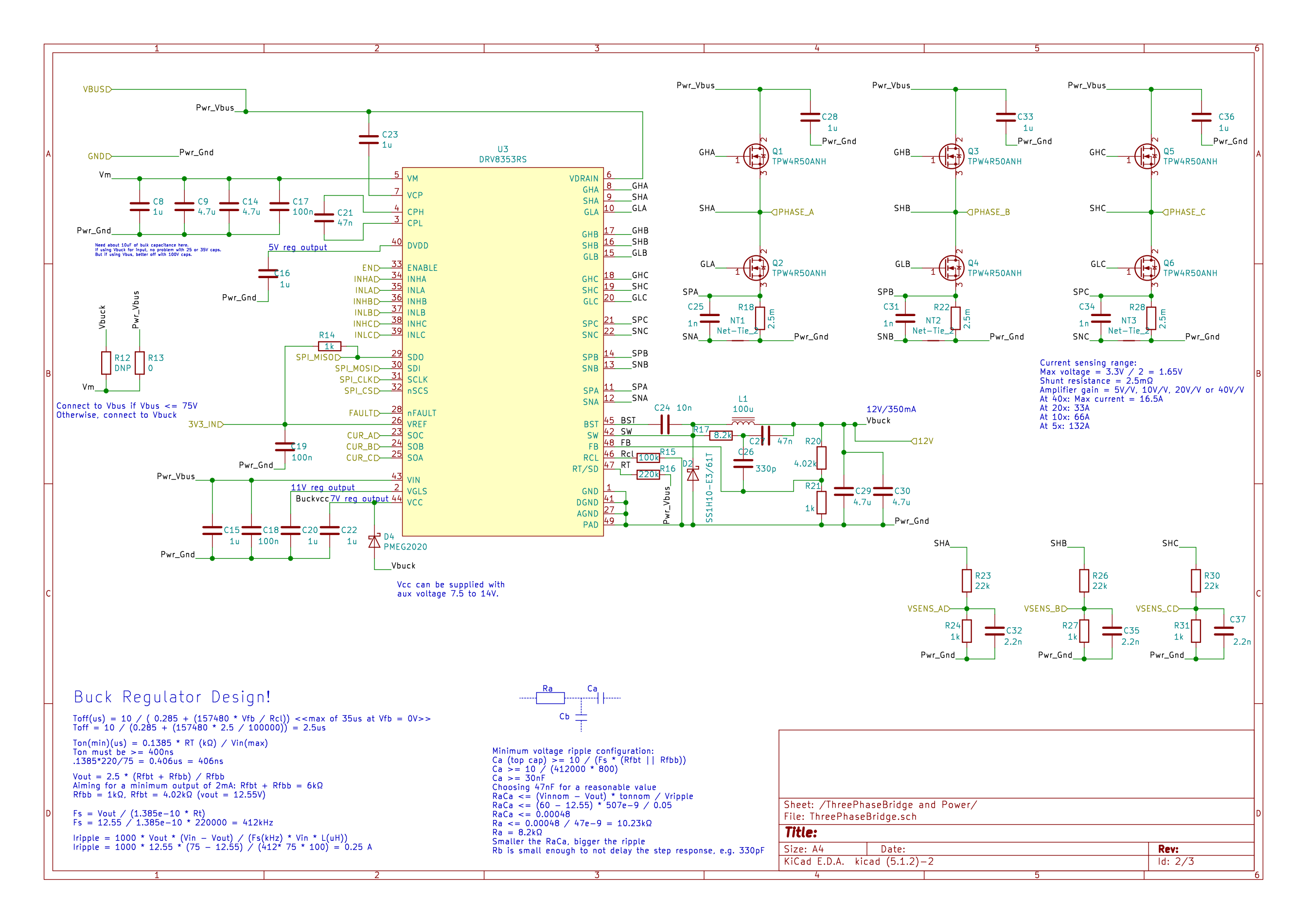Image resolution: width=1307 pixels, height=924 pixels.
Task: Select the Current sensing range note
Action: coord(1088,363)
